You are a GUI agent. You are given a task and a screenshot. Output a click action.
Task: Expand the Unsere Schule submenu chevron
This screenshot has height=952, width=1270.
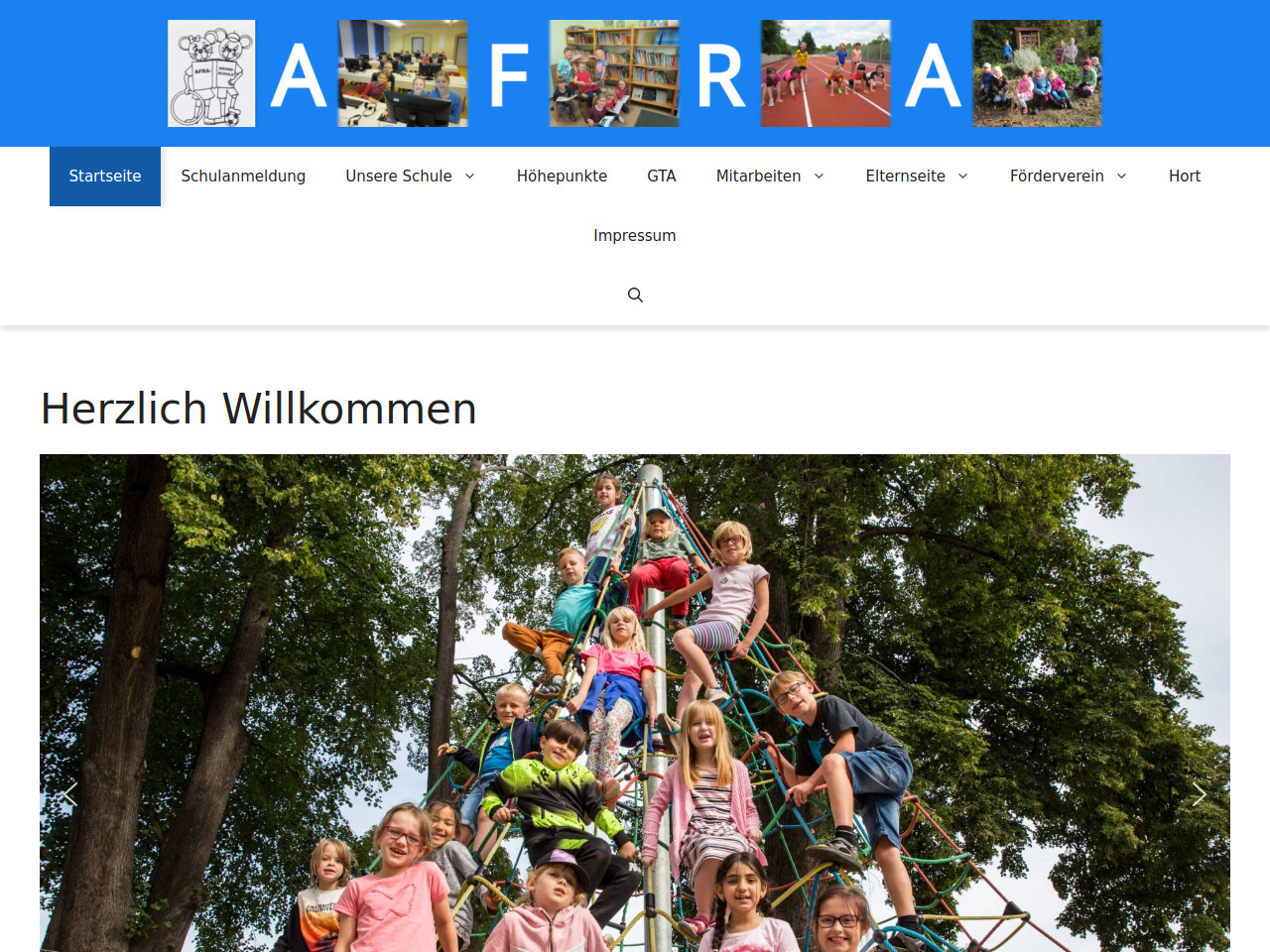[470, 177]
